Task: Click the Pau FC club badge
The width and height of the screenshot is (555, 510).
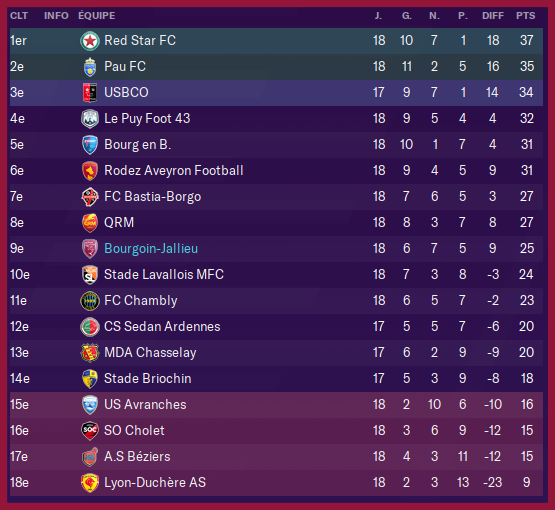Action: 90,67
